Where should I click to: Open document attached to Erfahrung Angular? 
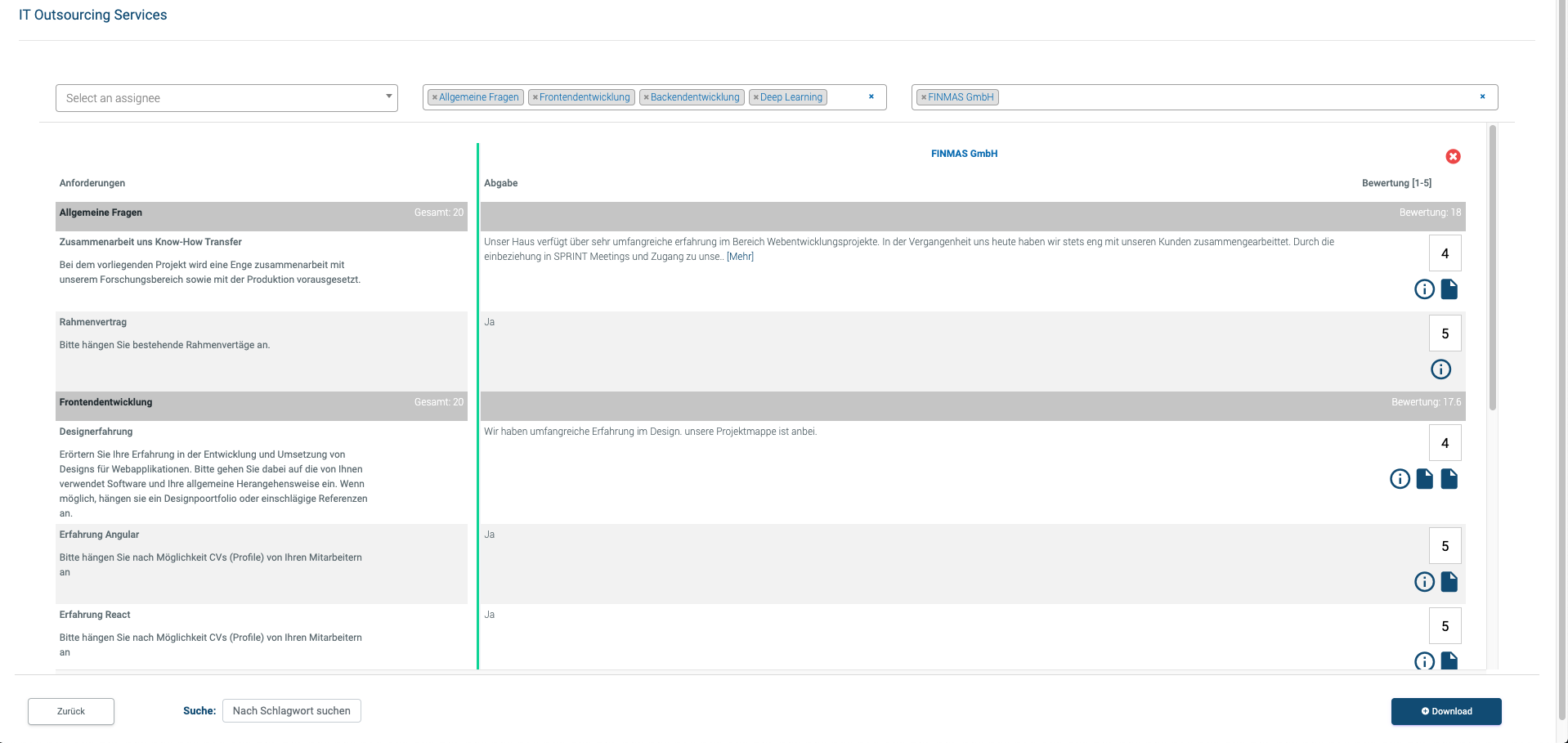click(1449, 581)
